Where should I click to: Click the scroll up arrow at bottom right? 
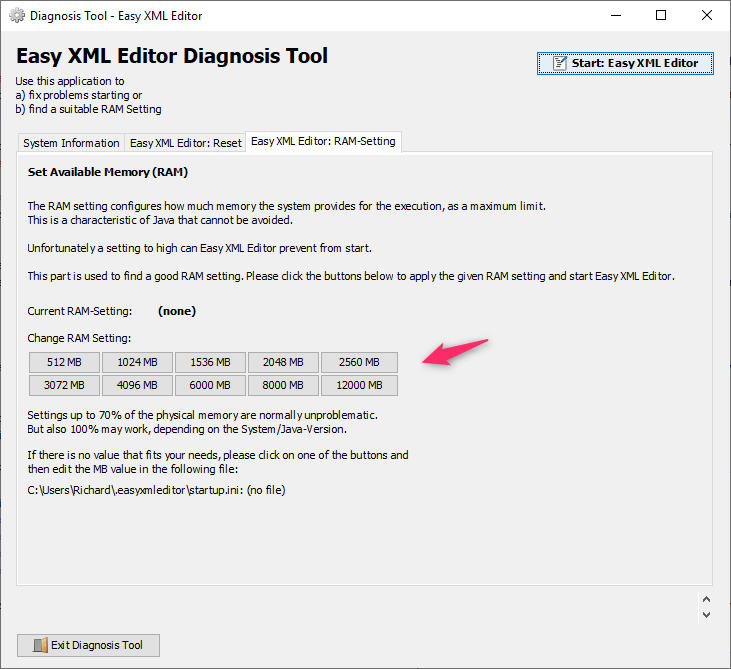(x=706, y=600)
